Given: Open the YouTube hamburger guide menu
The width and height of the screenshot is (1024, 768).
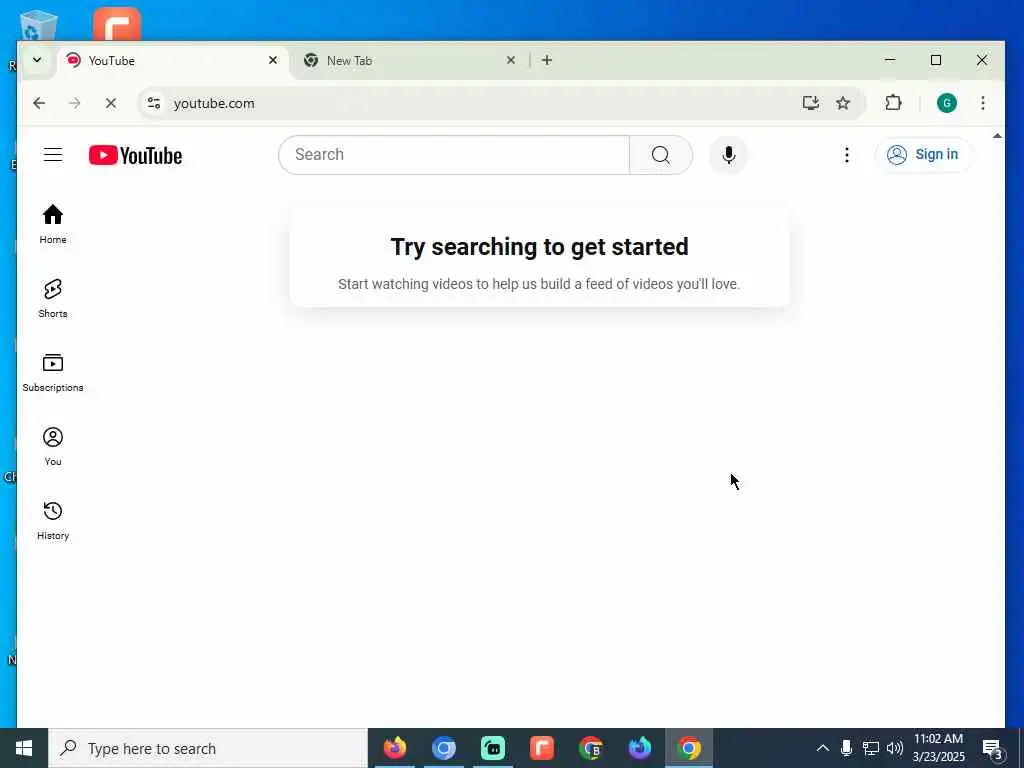Looking at the screenshot, I should coord(53,155).
